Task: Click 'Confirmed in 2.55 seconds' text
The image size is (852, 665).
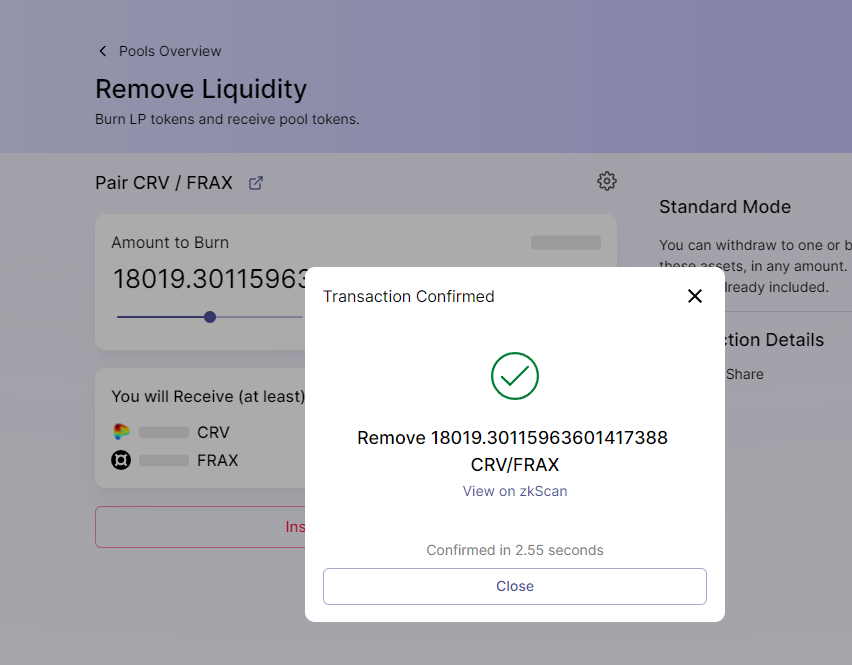Action: [x=515, y=550]
